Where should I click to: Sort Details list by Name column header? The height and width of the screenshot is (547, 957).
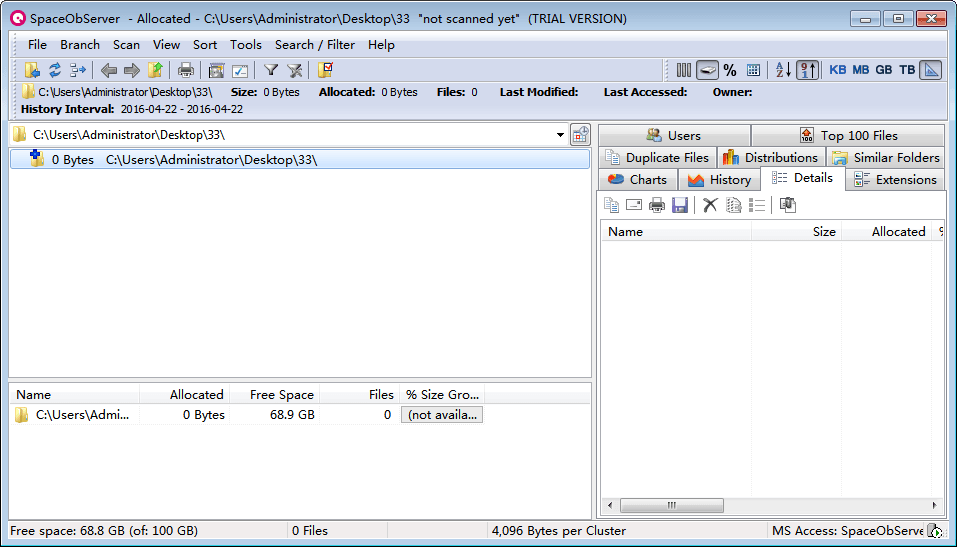point(676,231)
